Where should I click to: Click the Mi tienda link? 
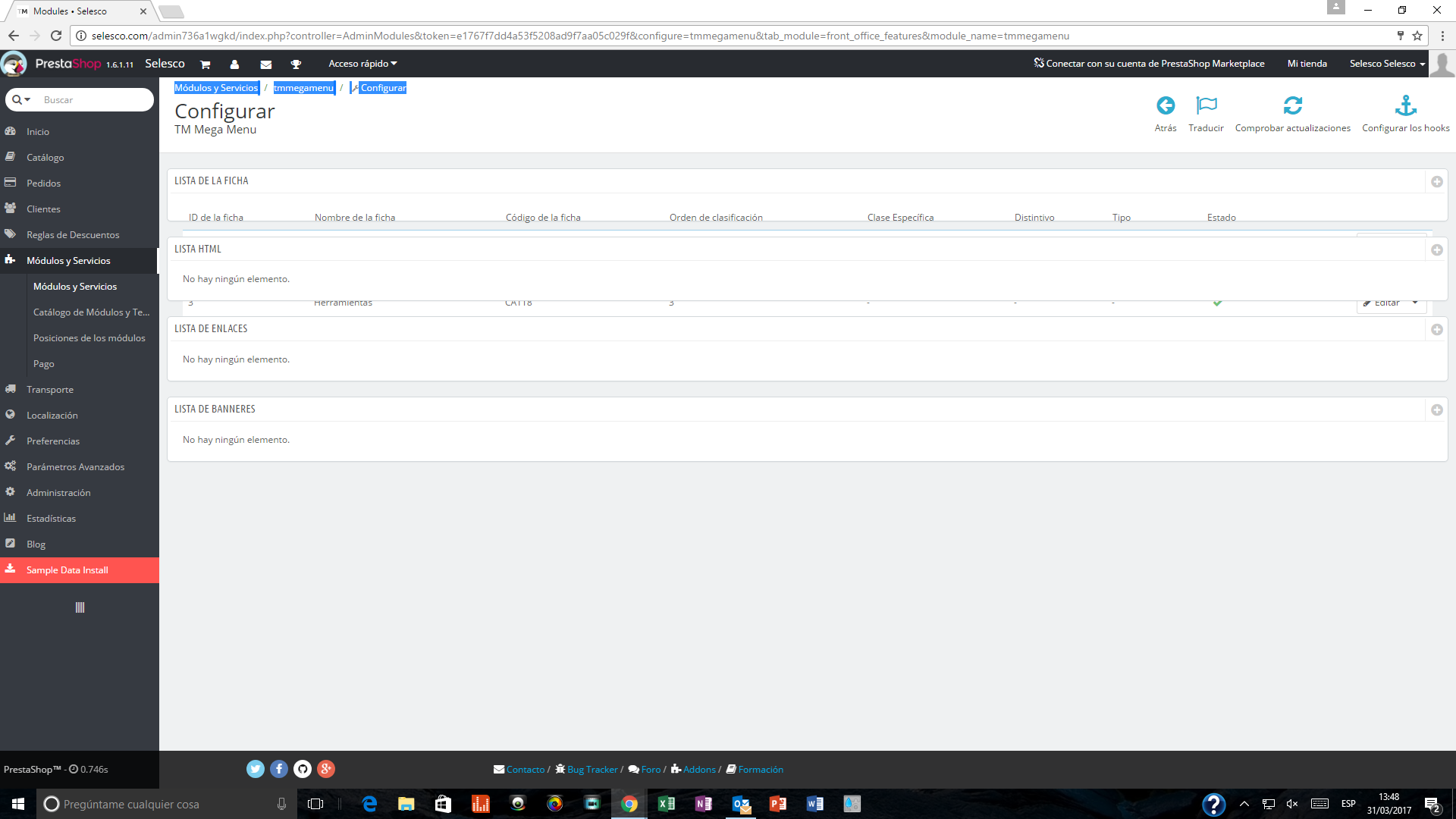[x=1307, y=64]
